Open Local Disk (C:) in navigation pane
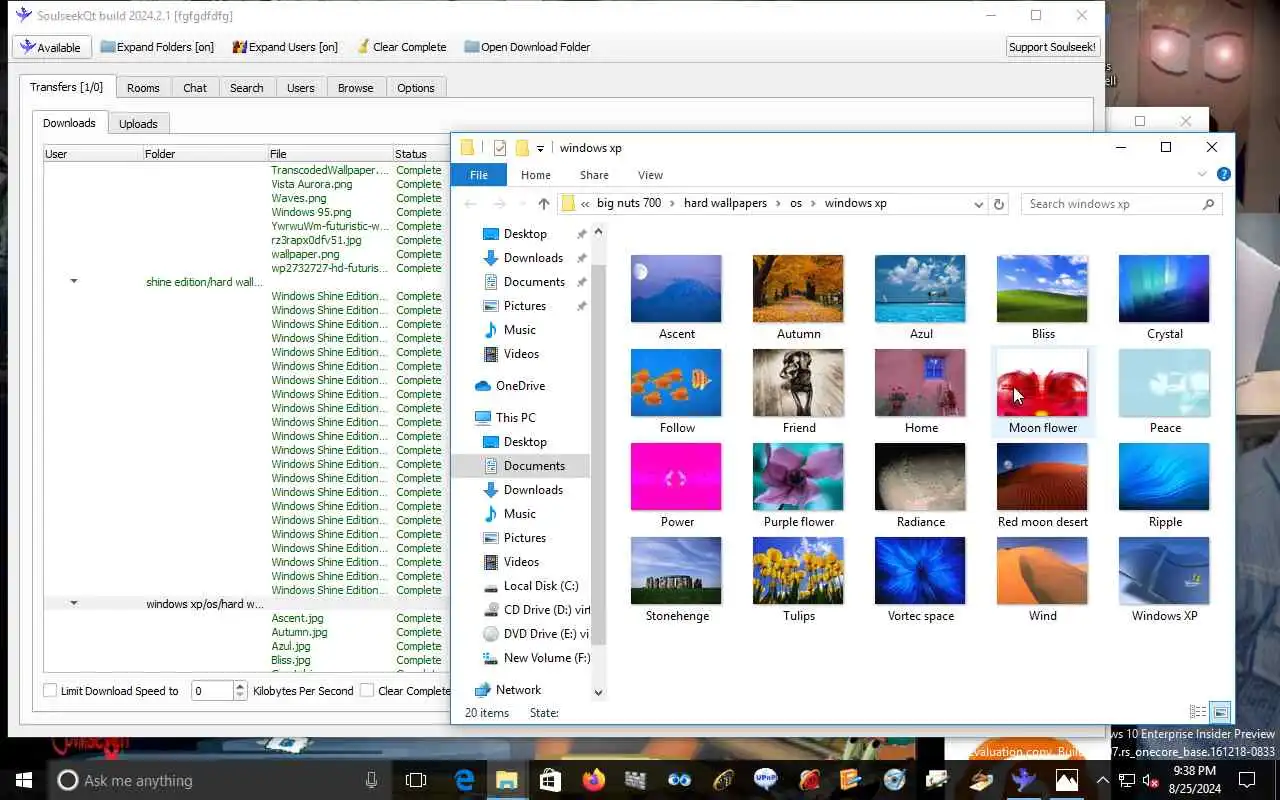1280x800 pixels. tap(540, 586)
